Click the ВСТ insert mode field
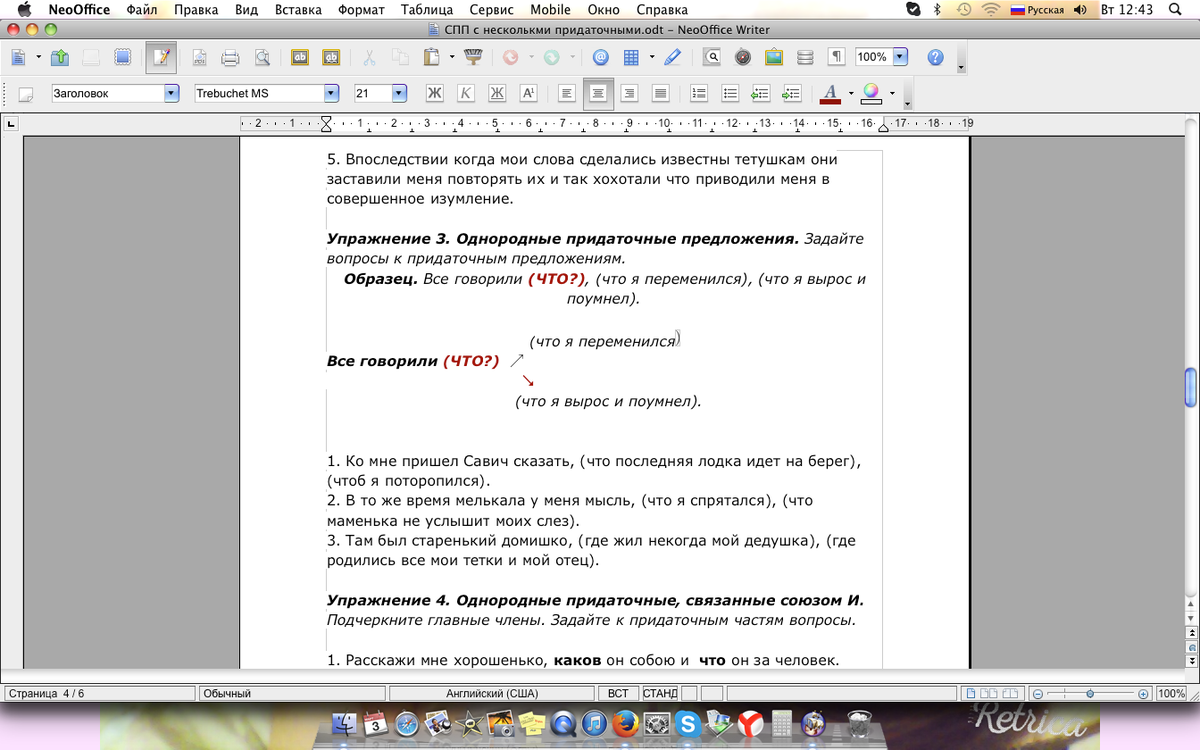Image resolution: width=1200 pixels, height=750 pixels. click(618, 693)
